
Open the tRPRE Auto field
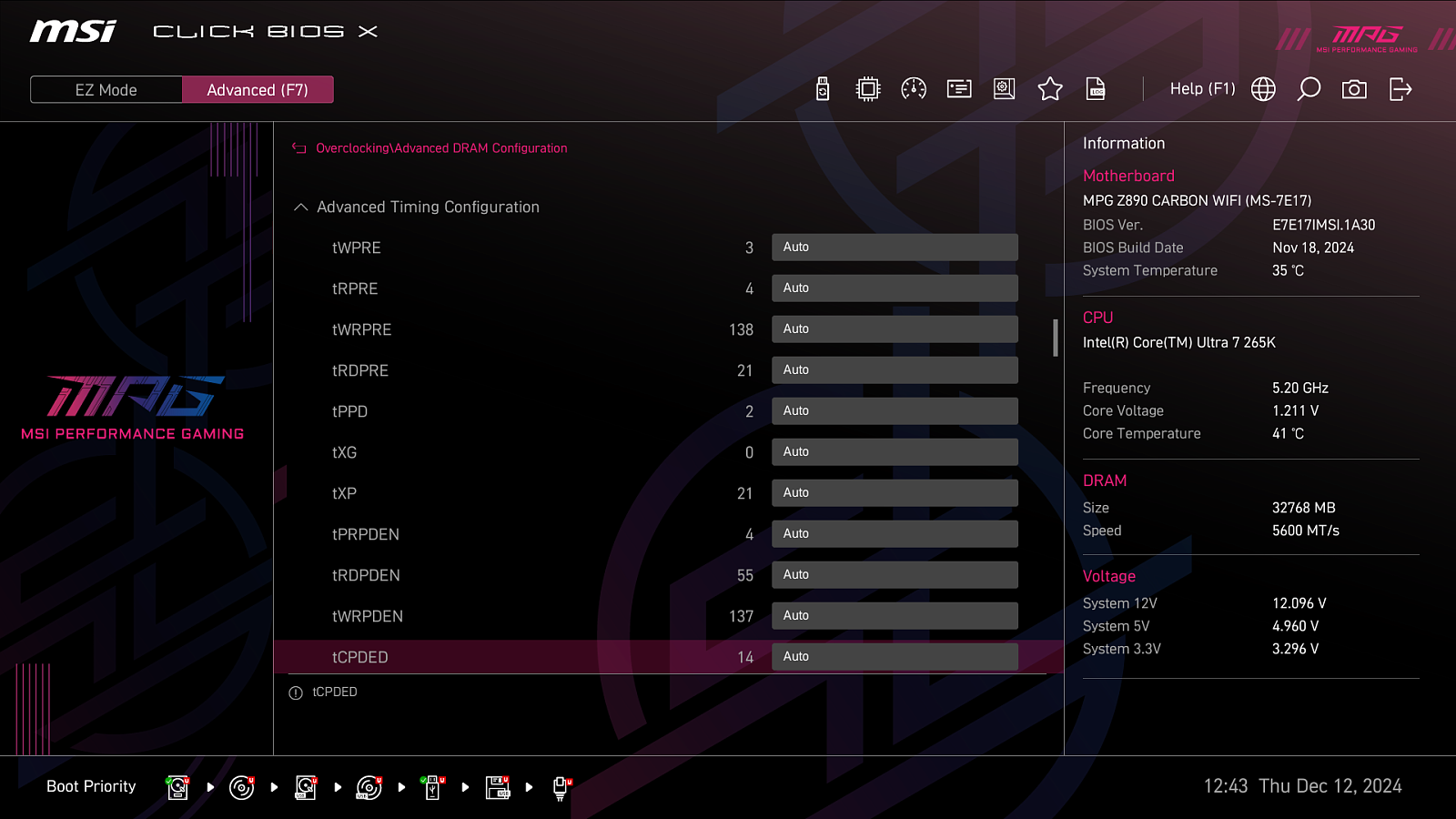[895, 288]
